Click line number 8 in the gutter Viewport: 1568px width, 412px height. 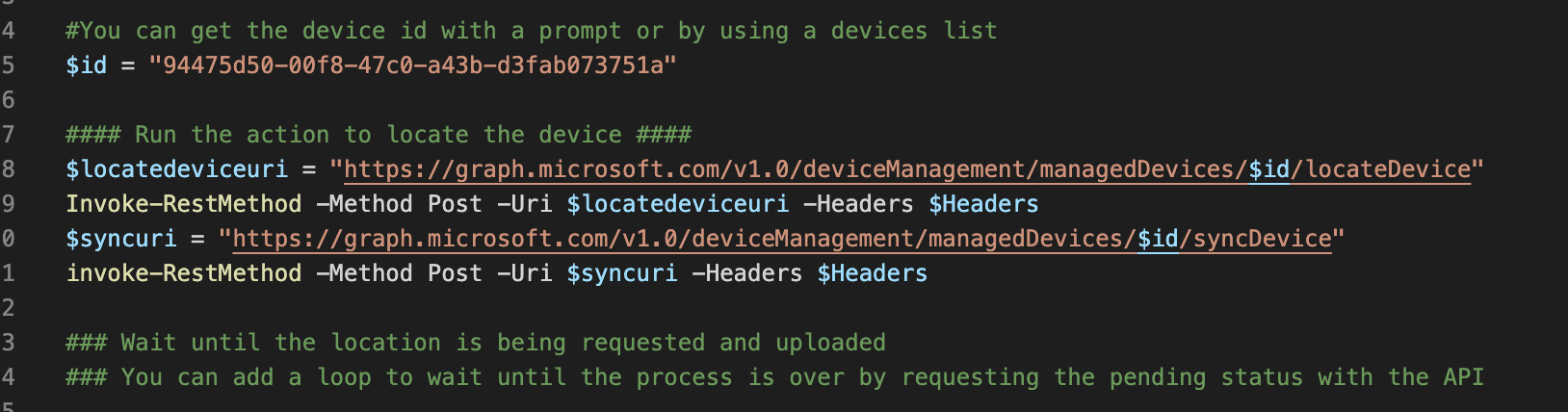[8, 169]
